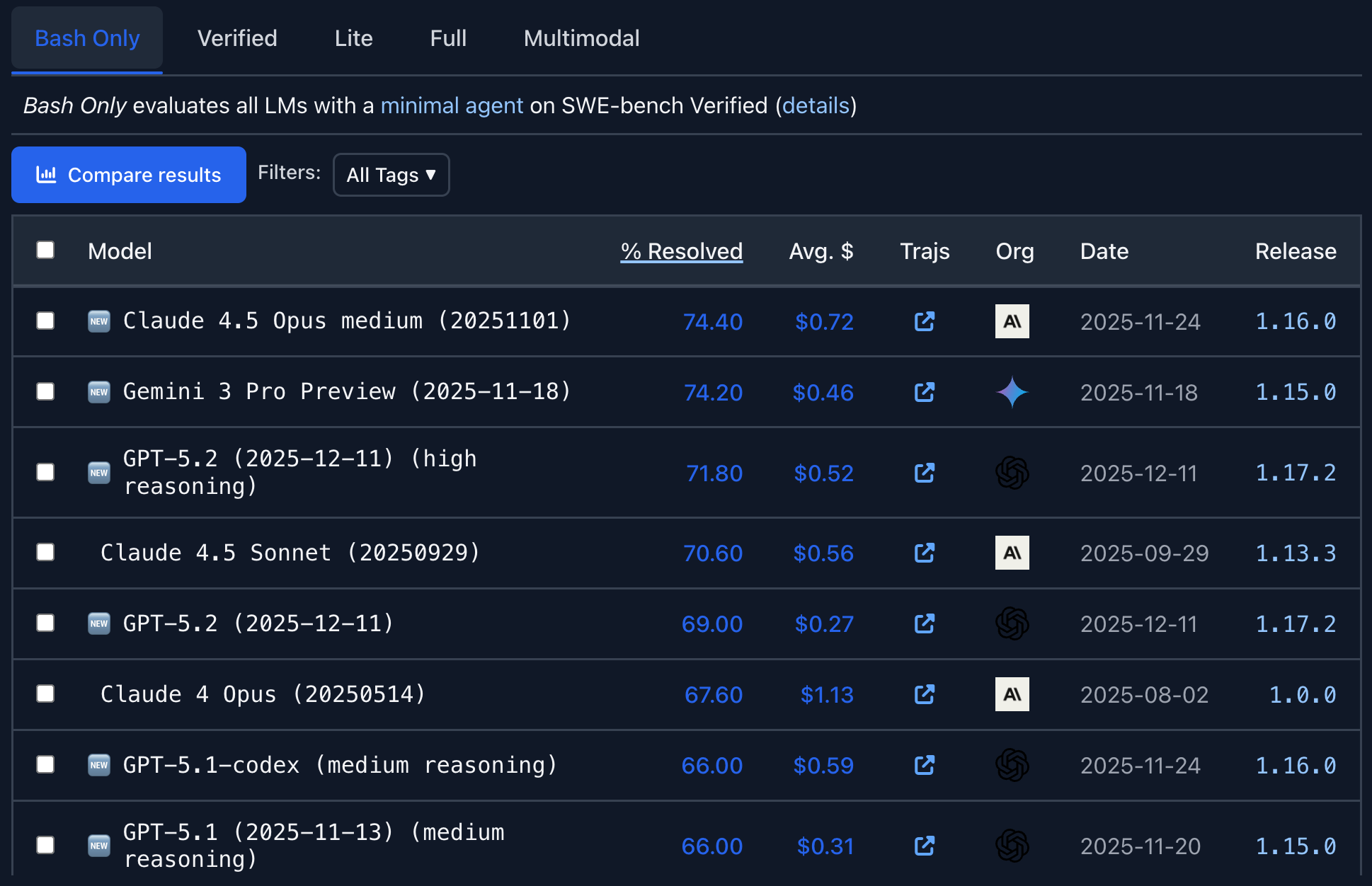This screenshot has height=886, width=1372.
Task: Toggle the select-all checkbox in table header
Action: point(45,250)
